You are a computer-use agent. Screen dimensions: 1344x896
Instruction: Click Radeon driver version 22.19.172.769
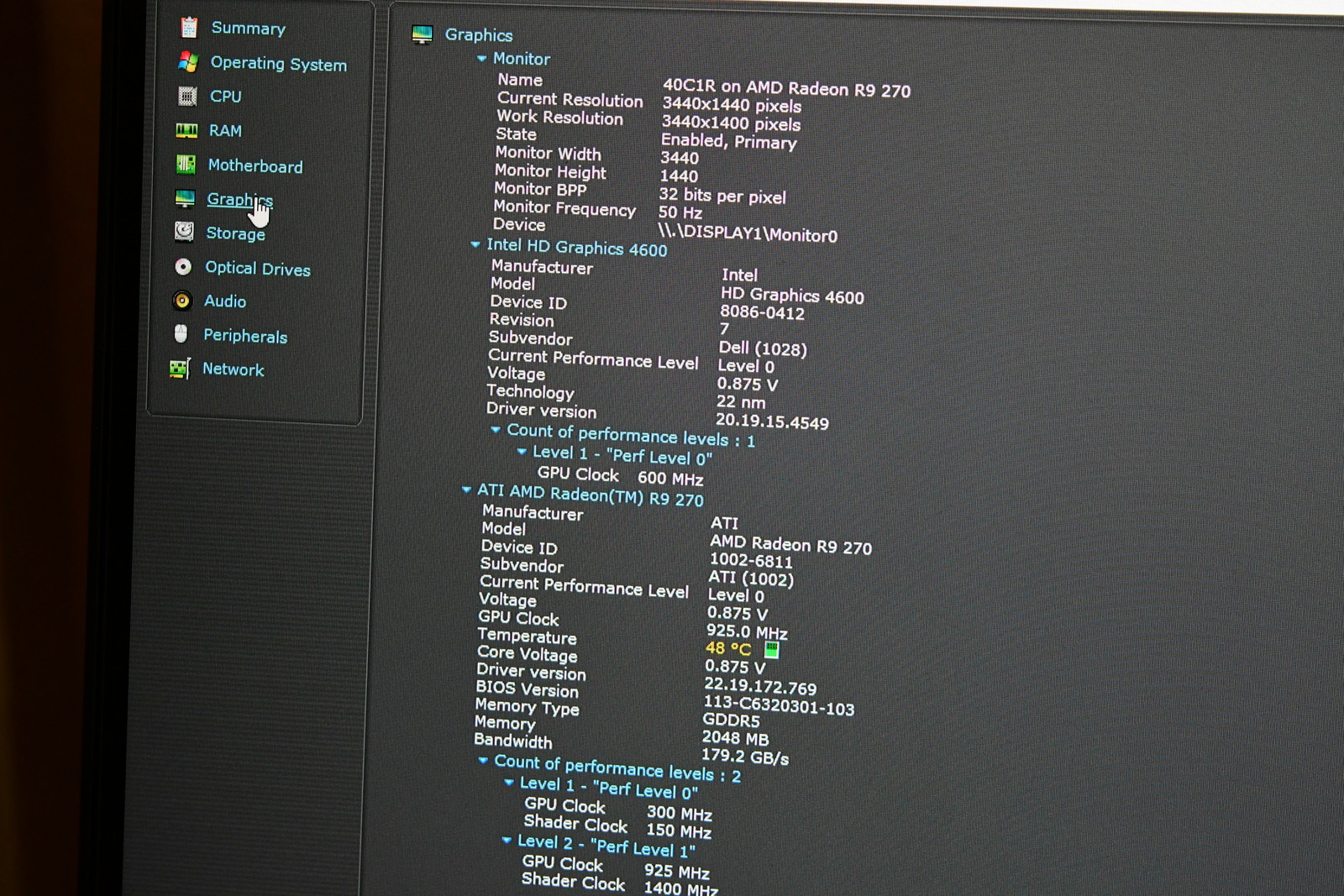tap(760, 686)
